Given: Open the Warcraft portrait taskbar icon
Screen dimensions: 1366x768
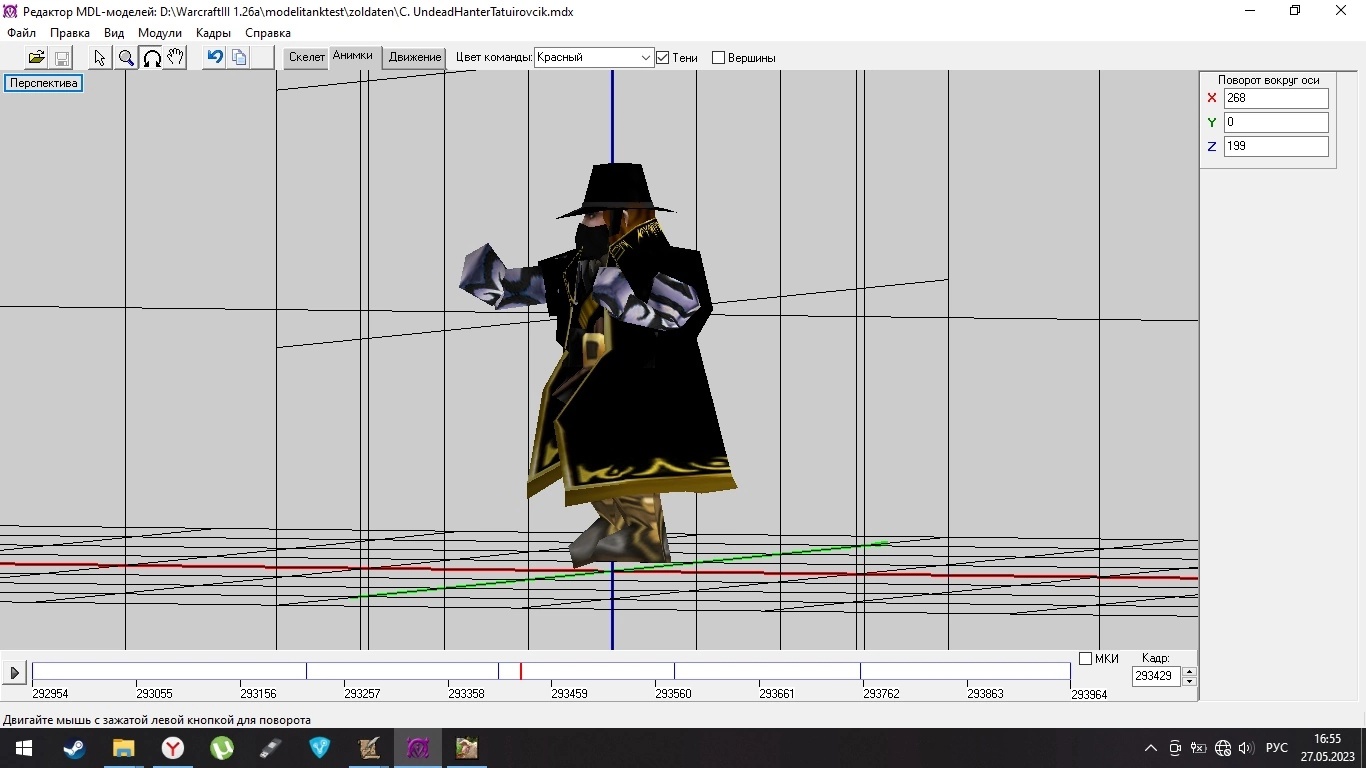Looking at the screenshot, I should pyautogui.click(x=466, y=748).
